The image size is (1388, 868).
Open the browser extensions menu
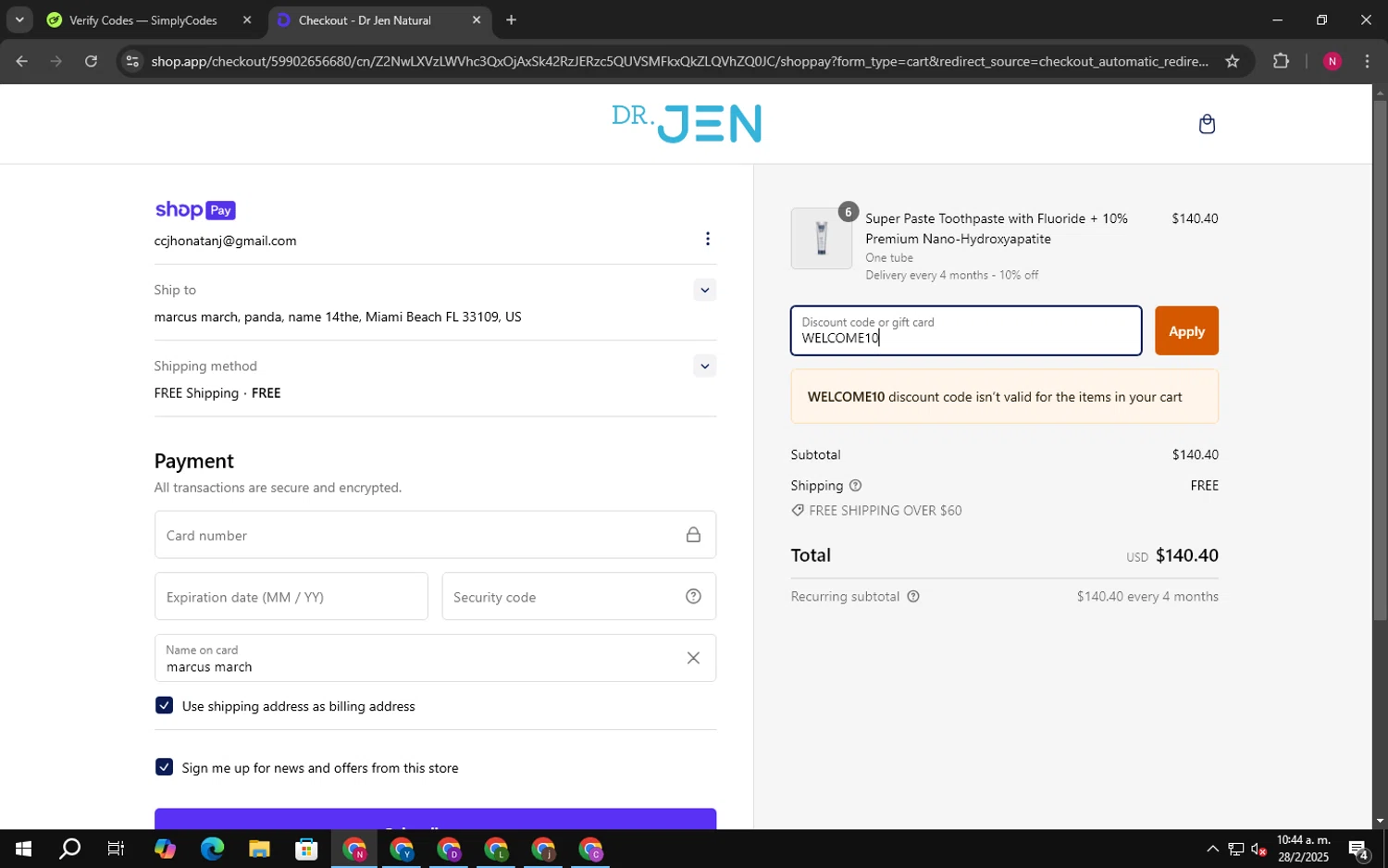click(1281, 61)
